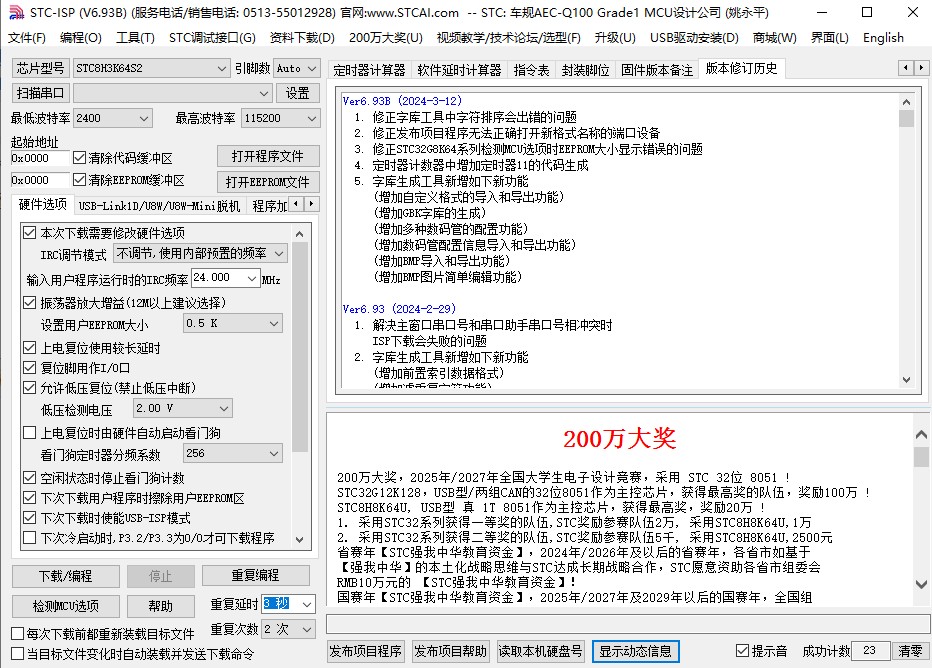932x668 pixels.
Task: Switch to 软件延时计算器 tab
Action: pyautogui.click(x=459, y=70)
